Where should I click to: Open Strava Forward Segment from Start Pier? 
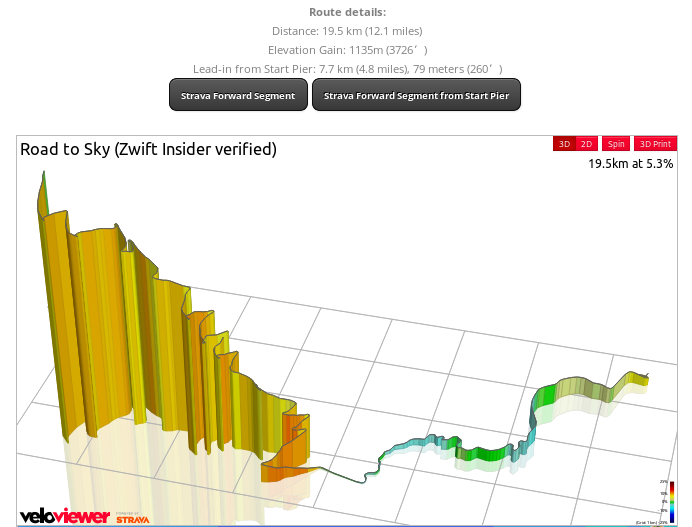(416, 95)
